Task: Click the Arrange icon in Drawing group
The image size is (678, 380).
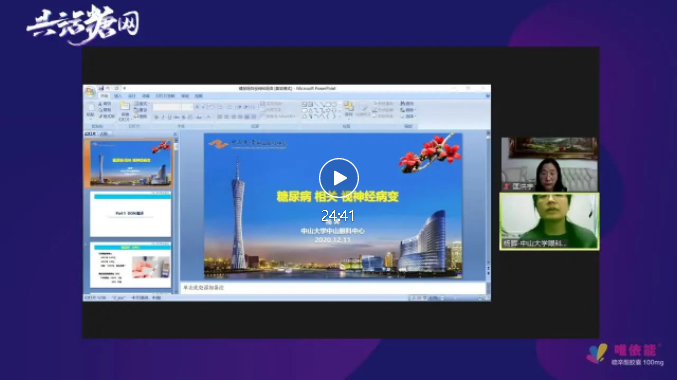Action: coord(349,110)
